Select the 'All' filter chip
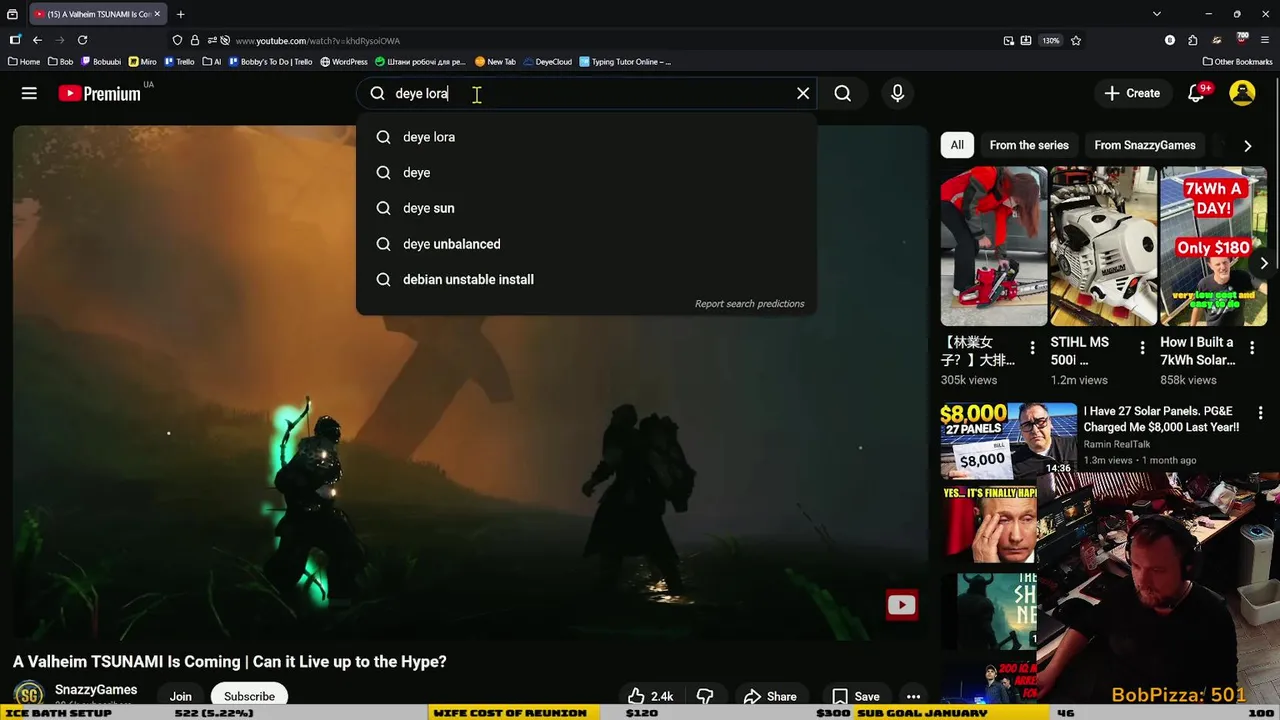The image size is (1280, 720). [957, 145]
